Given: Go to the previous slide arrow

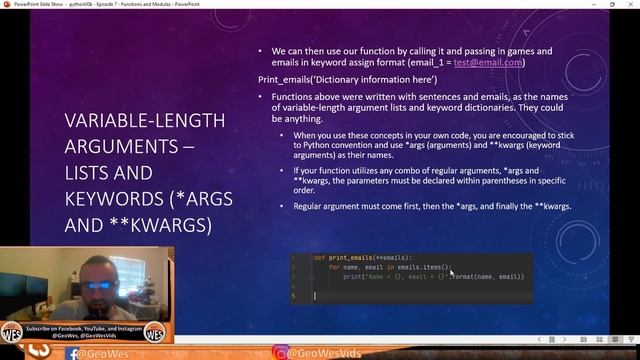Looking at the screenshot, I should [539, 339].
